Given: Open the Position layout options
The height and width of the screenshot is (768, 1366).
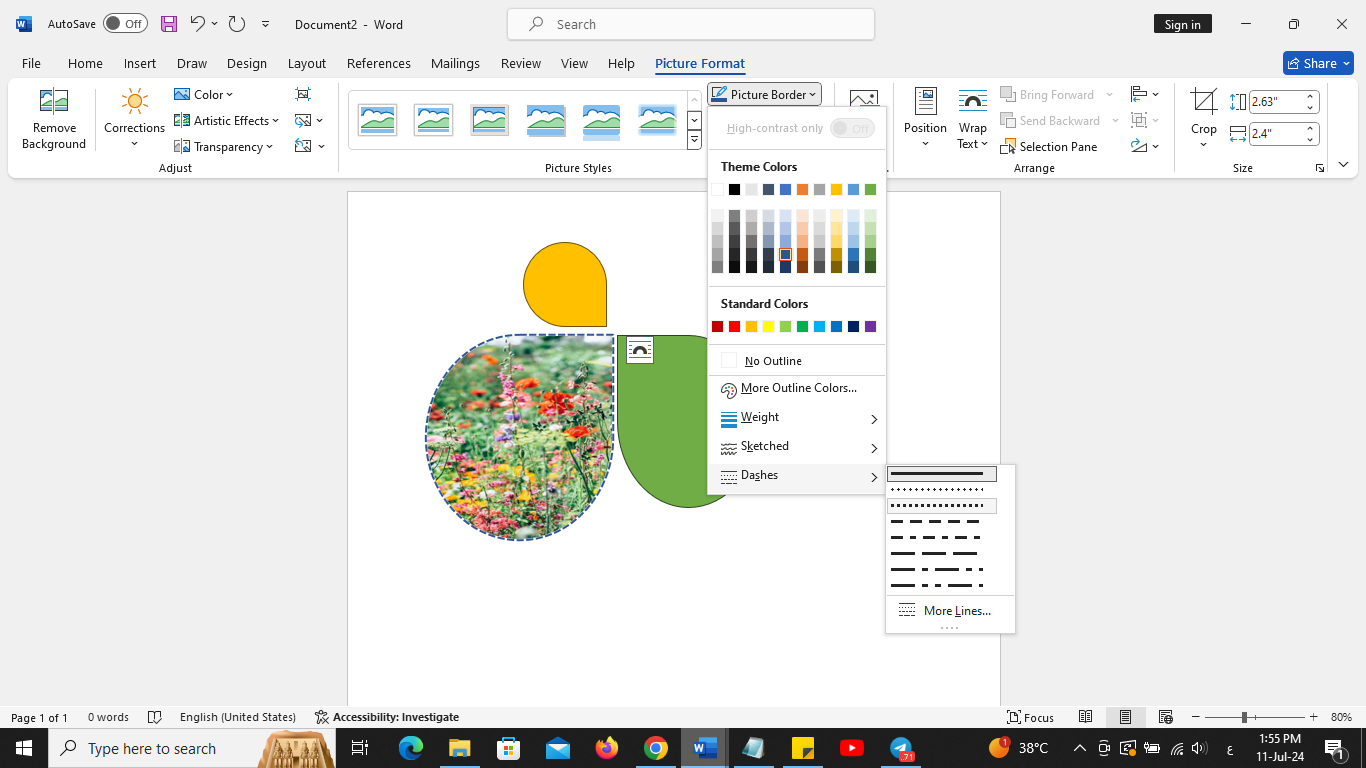Looking at the screenshot, I should [x=925, y=118].
